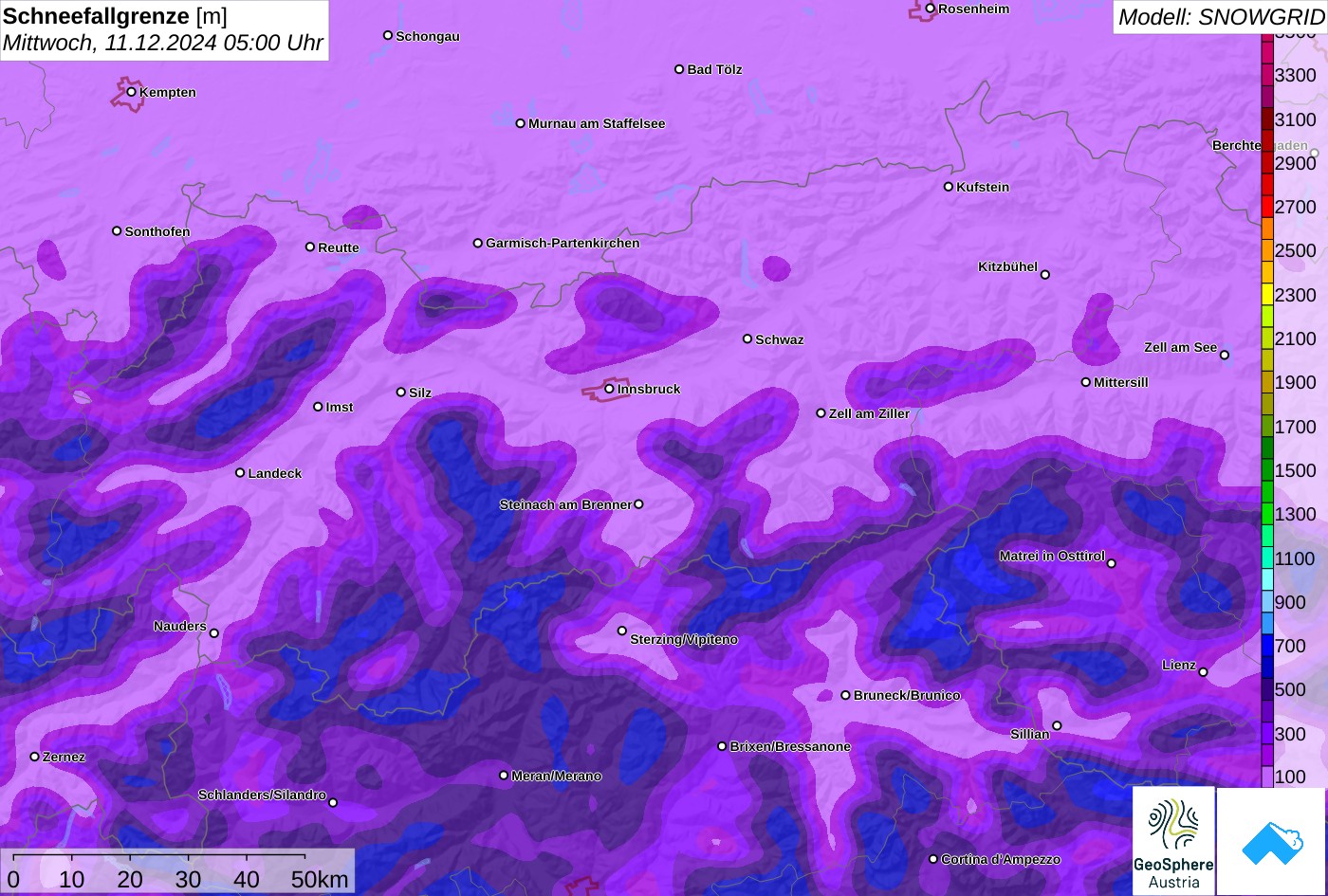Pick the blue legend swatch near 700
This screenshot has width=1328, height=896.
(1267, 647)
